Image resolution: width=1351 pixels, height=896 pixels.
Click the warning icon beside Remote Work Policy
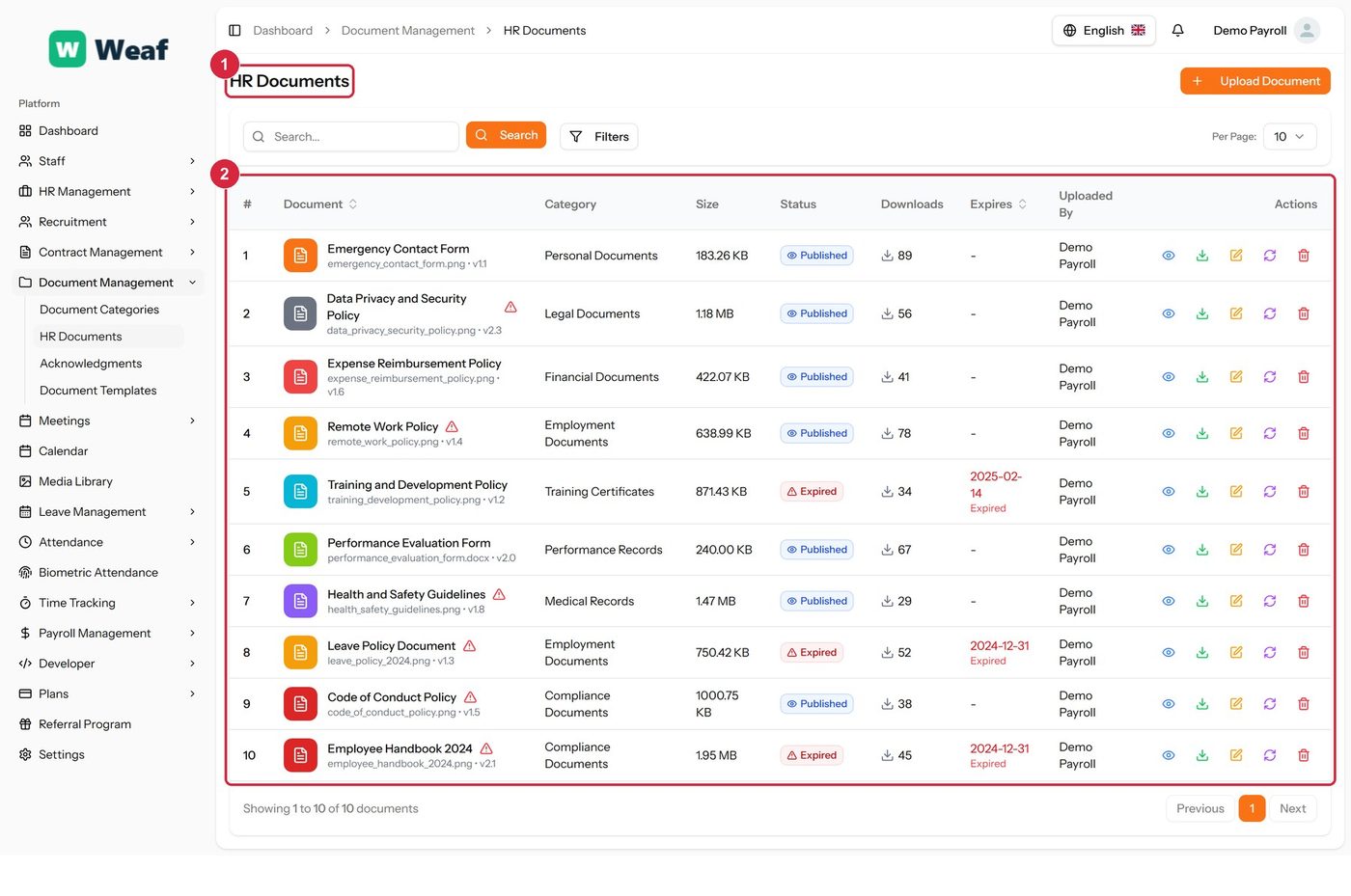(452, 426)
